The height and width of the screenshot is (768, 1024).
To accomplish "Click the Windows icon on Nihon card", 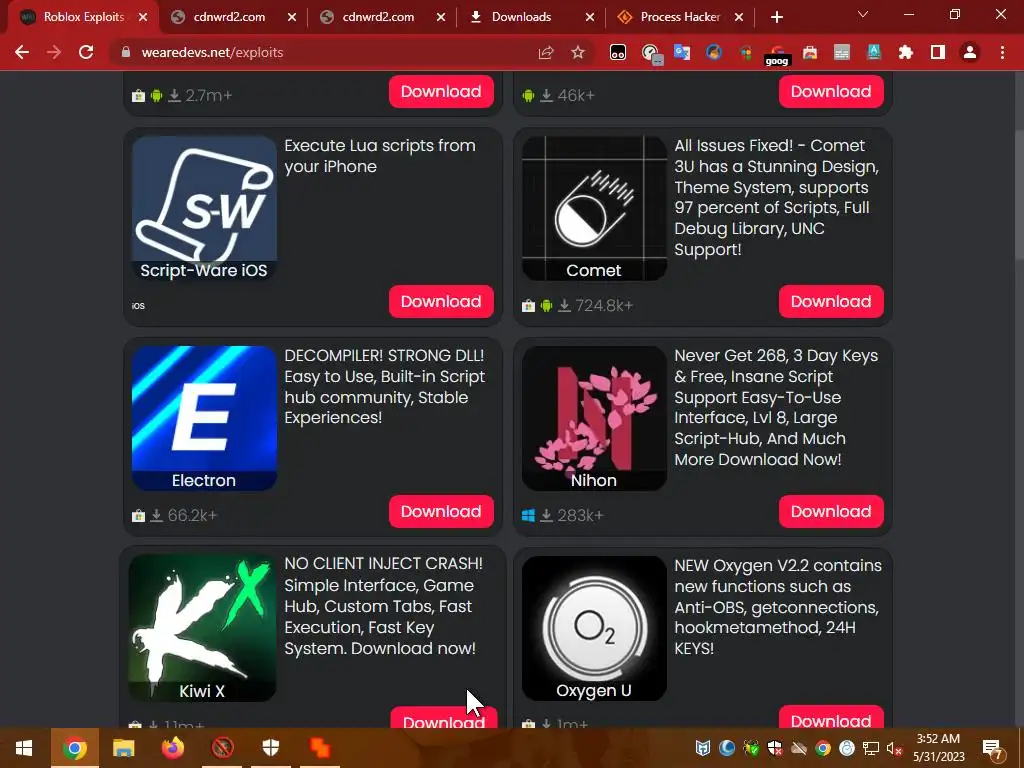I will pyautogui.click(x=528, y=516).
